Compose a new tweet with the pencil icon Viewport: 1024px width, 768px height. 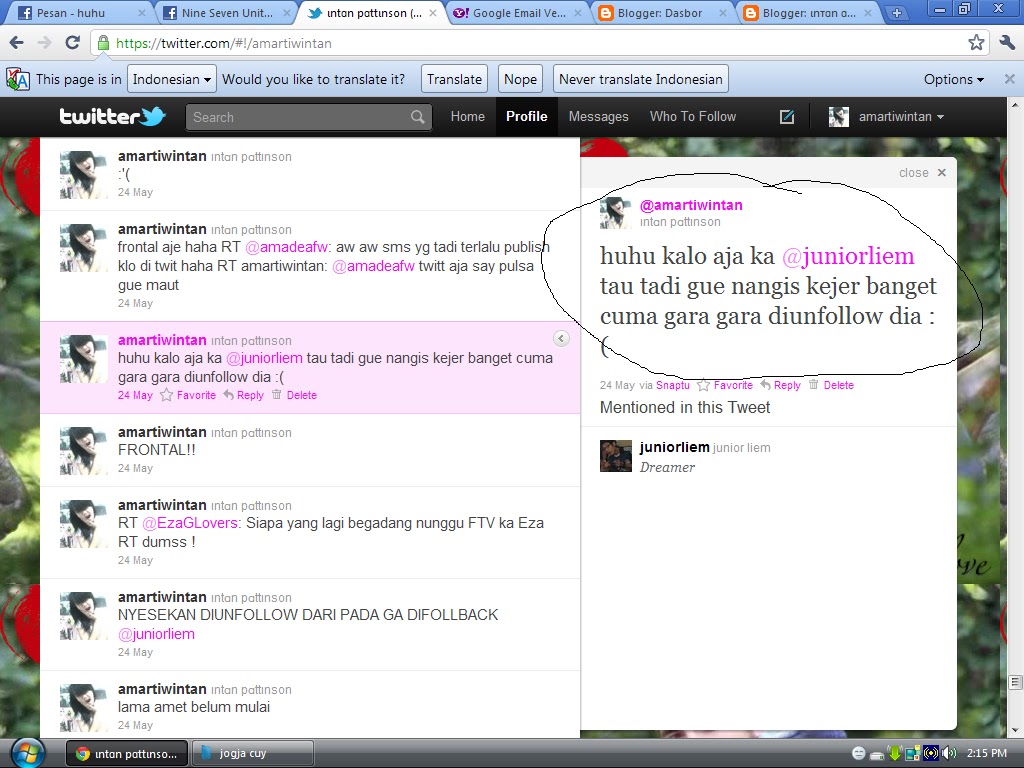point(787,117)
